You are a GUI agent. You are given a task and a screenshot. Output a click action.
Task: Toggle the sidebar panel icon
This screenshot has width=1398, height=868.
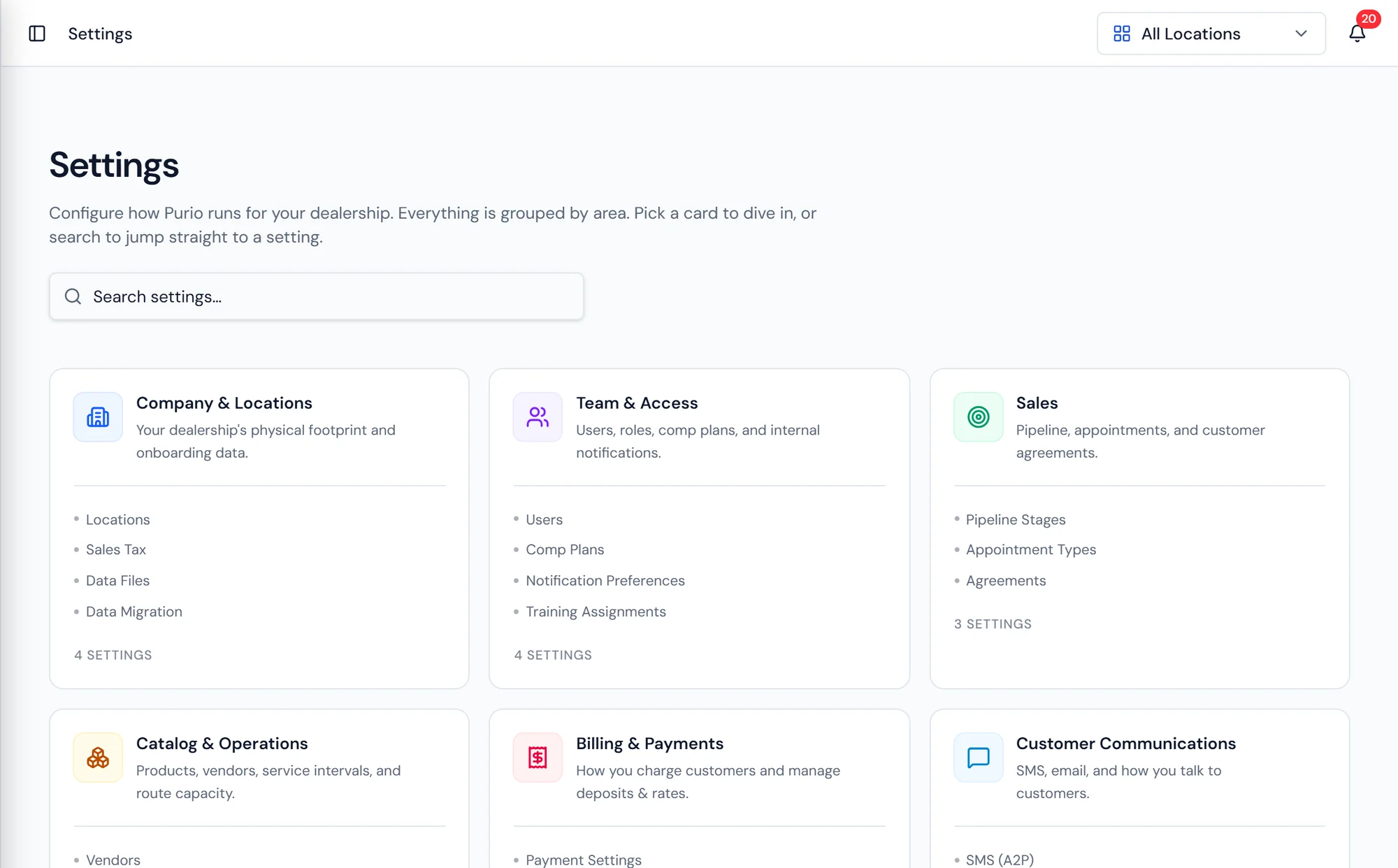click(x=37, y=34)
